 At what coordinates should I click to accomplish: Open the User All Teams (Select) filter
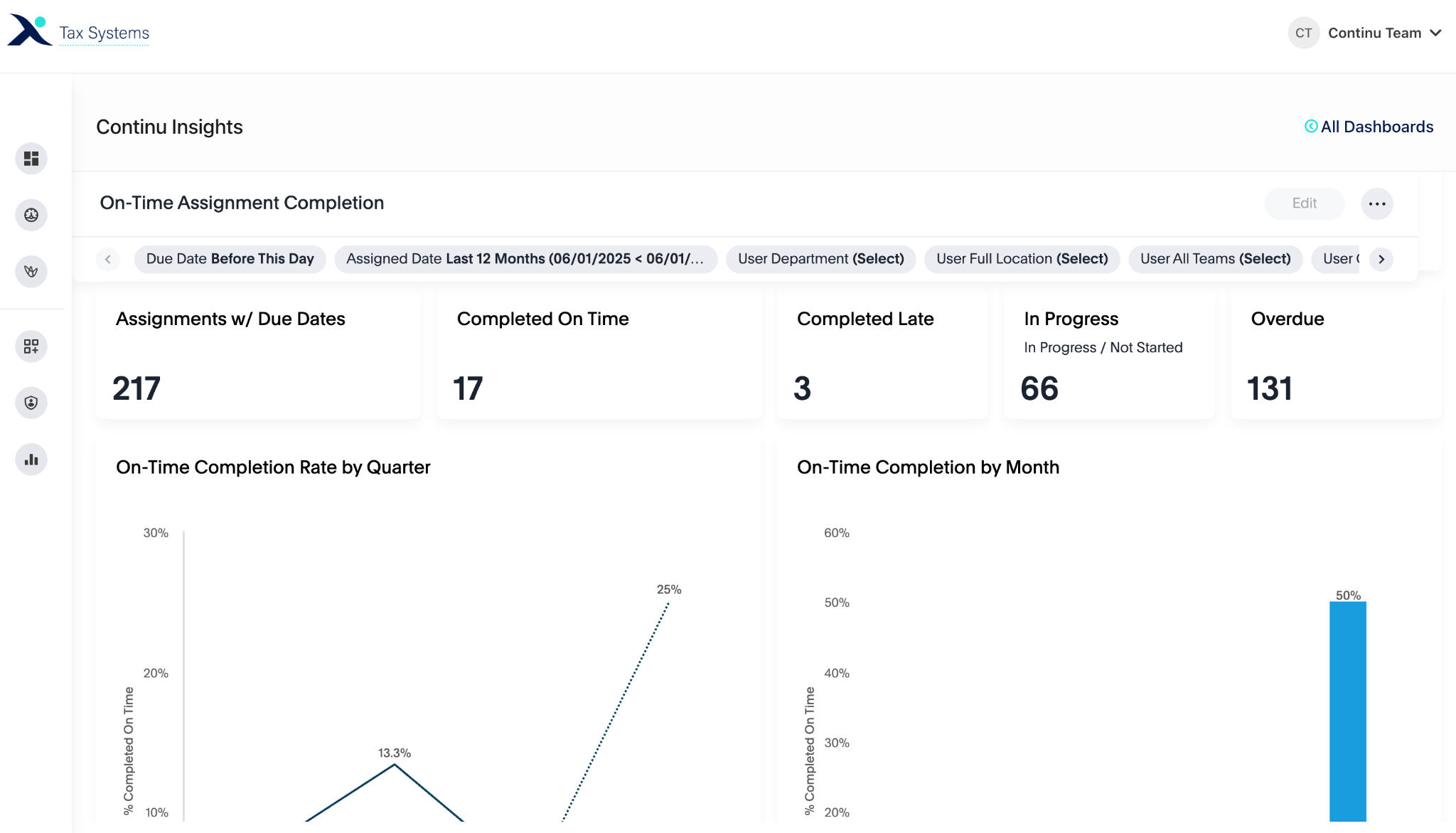(1216, 259)
